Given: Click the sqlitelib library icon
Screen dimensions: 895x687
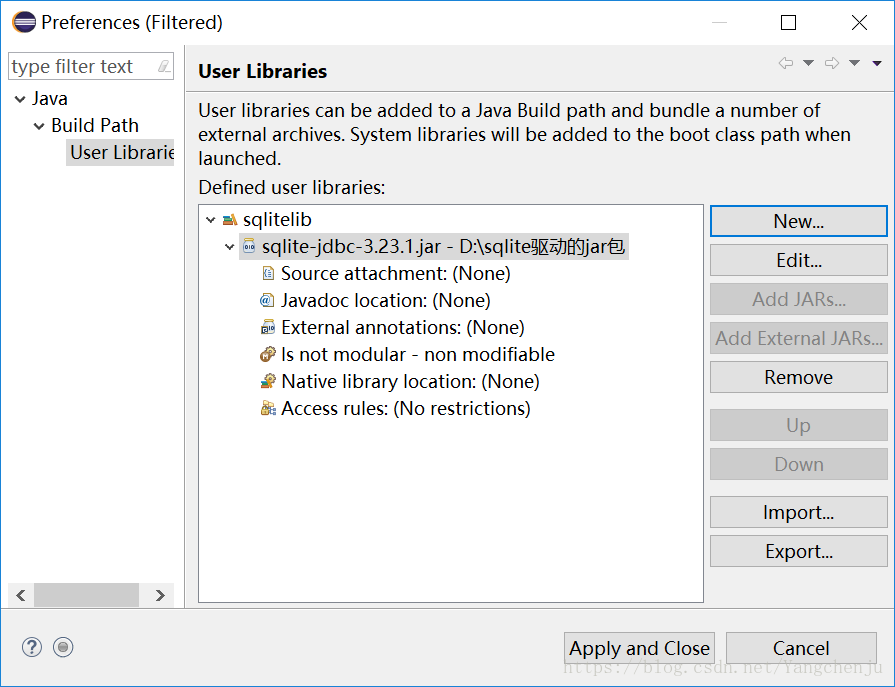Looking at the screenshot, I should [x=230, y=219].
